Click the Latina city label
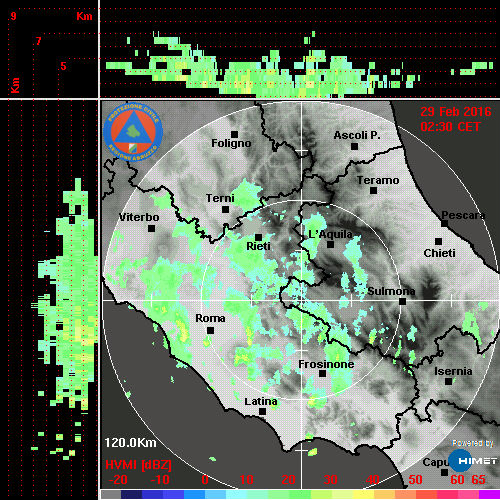500x500 pixels. 261,402
